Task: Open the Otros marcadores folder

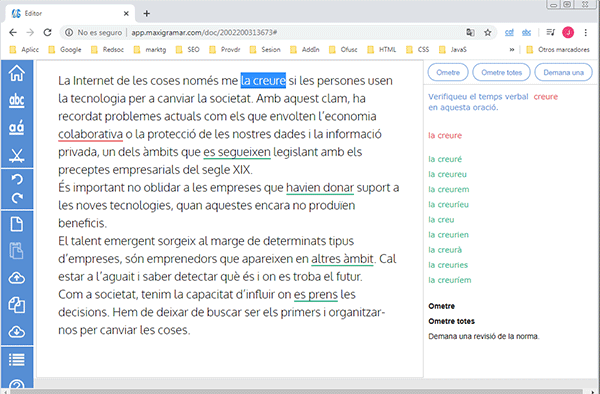Action: [558, 49]
